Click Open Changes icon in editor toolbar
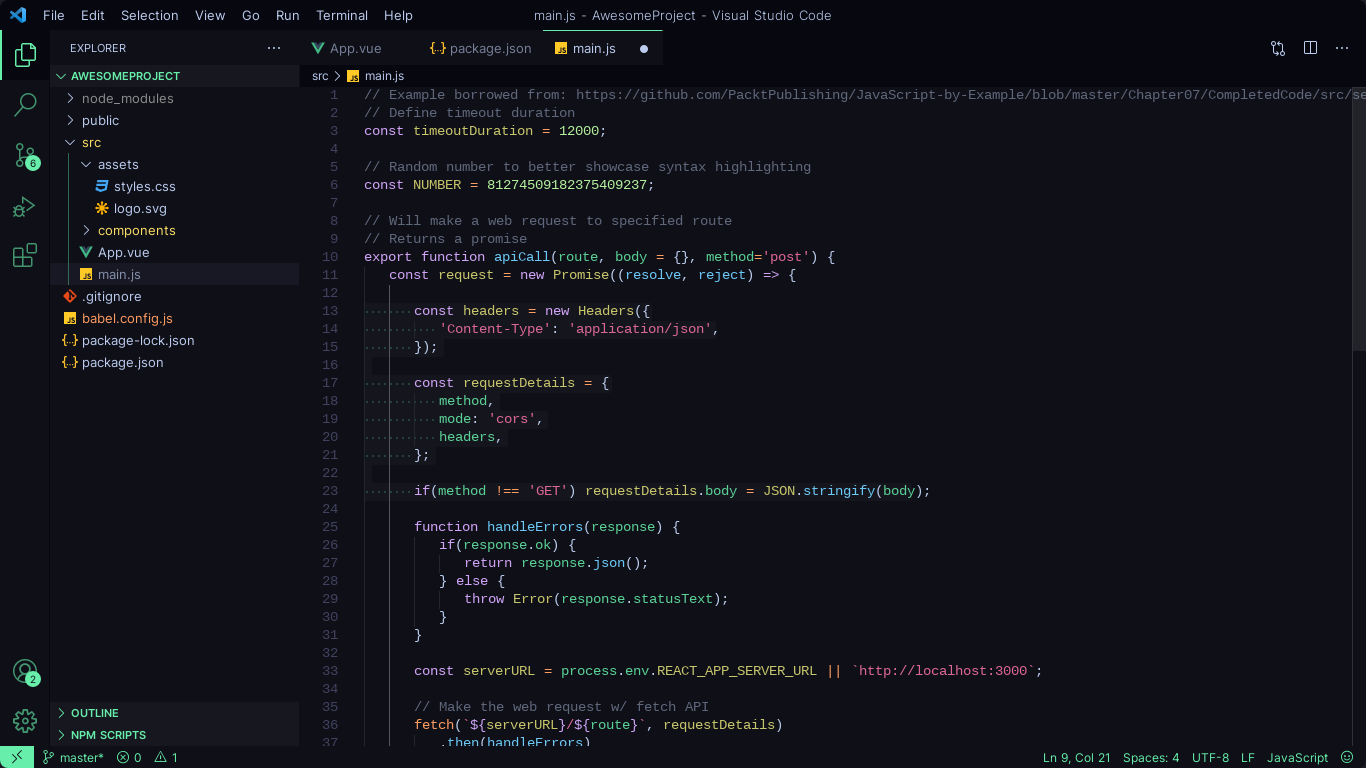Viewport: 1366px width, 768px height. pos(1278,48)
